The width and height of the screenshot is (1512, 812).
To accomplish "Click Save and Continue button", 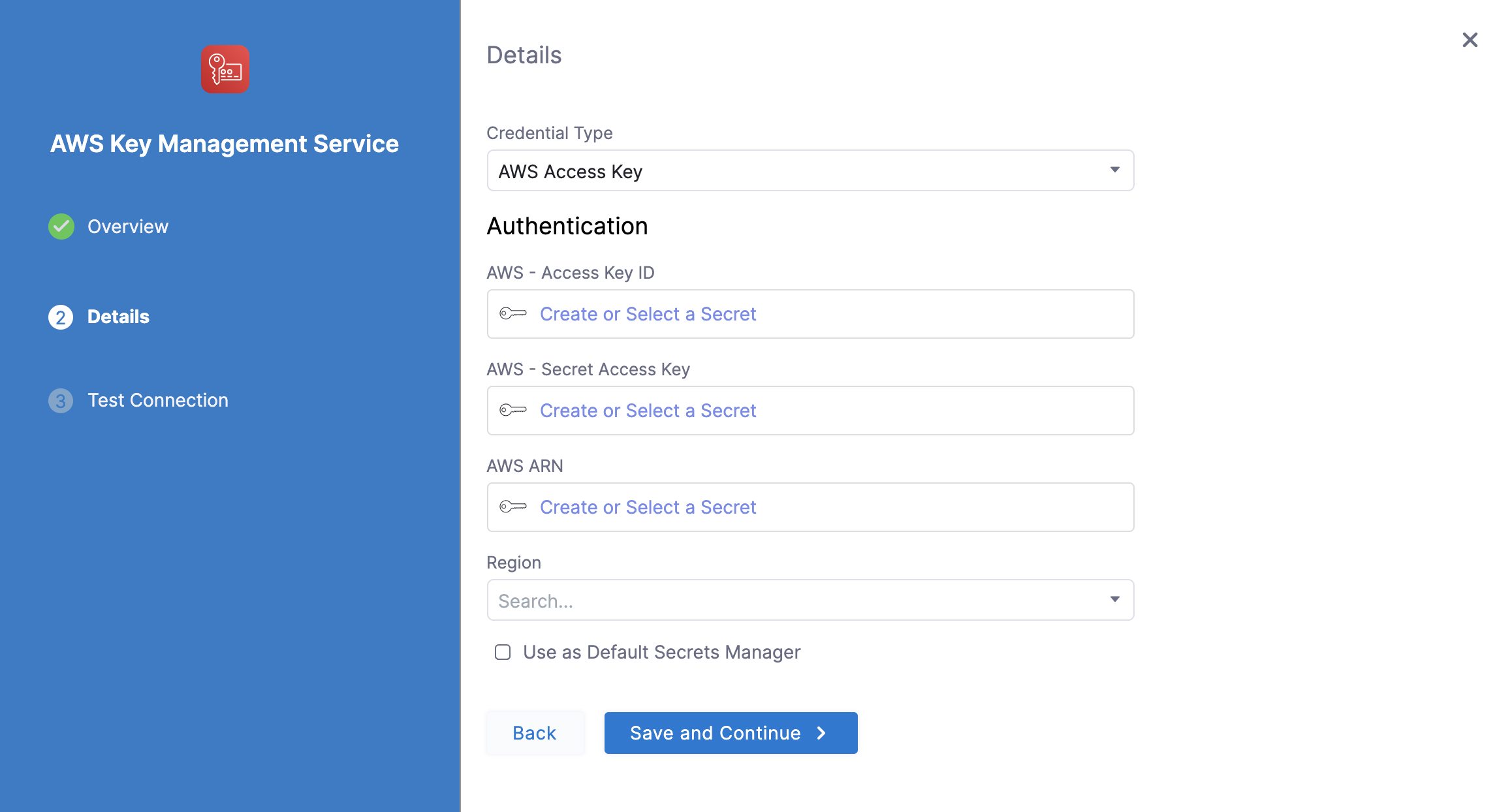I will (731, 733).
